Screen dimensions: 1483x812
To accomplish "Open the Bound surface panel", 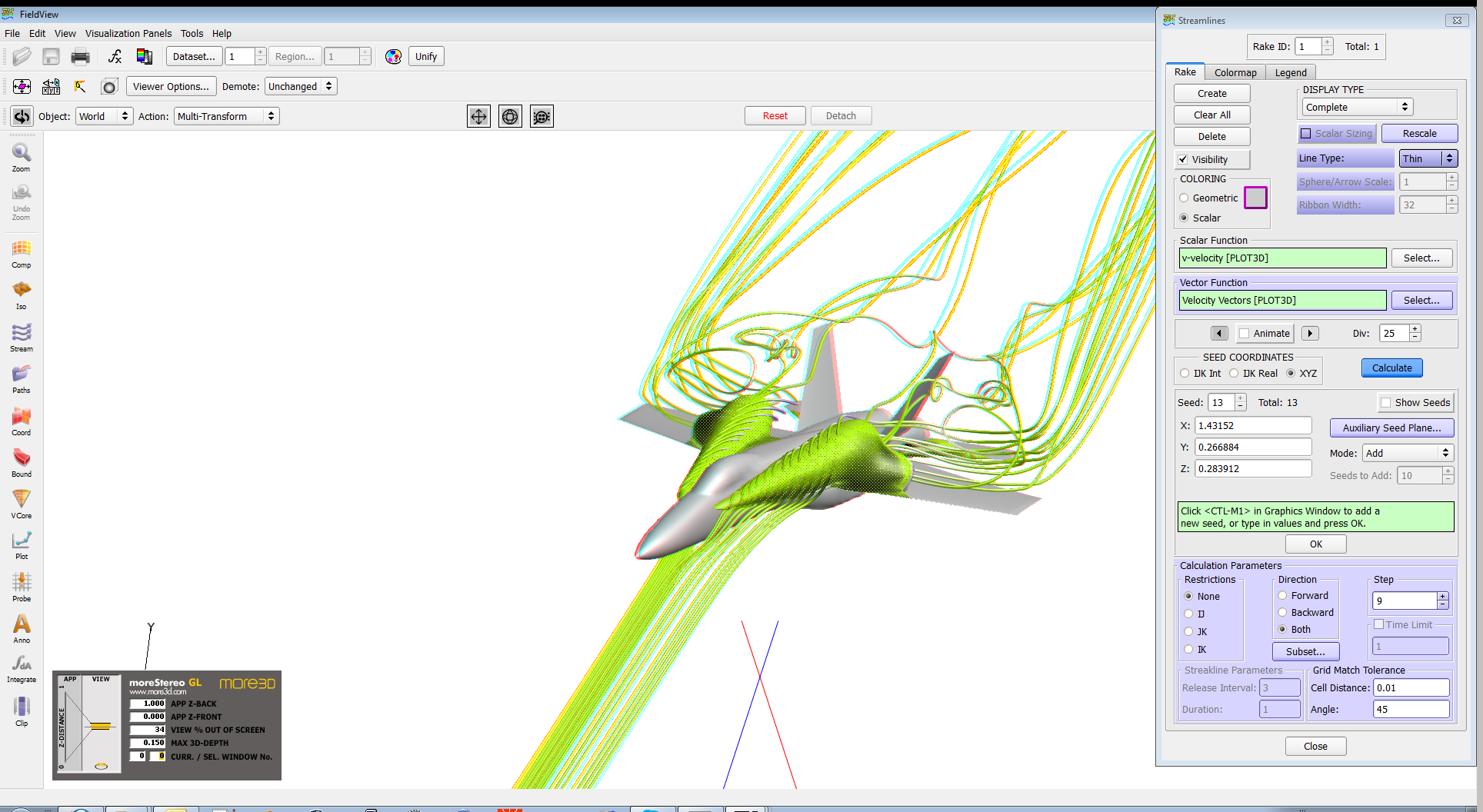I will [x=22, y=463].
